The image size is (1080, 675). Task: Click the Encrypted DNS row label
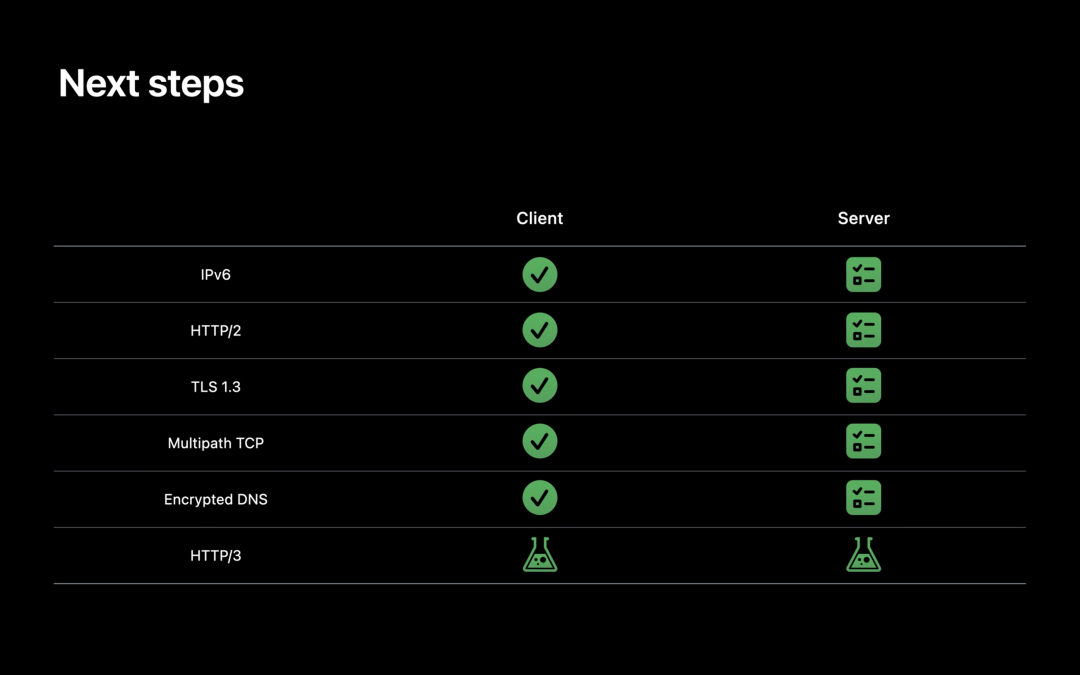[x=216, y=498]
